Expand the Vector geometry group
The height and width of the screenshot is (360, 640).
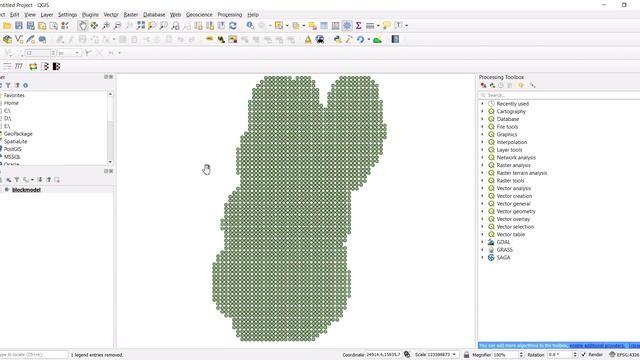coord(482,211)
